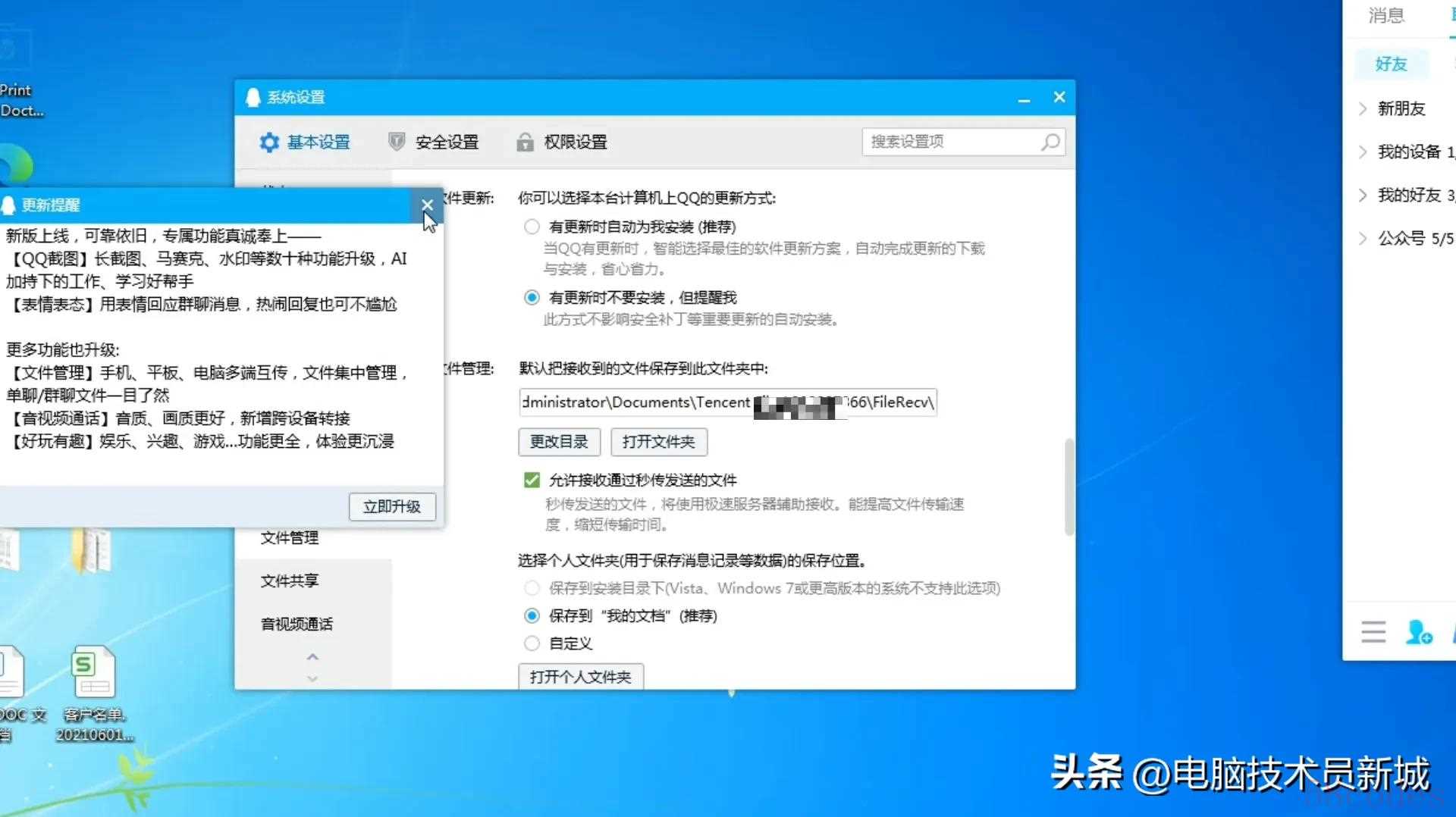Click the 打开文件夹 button

pos(658,442)
